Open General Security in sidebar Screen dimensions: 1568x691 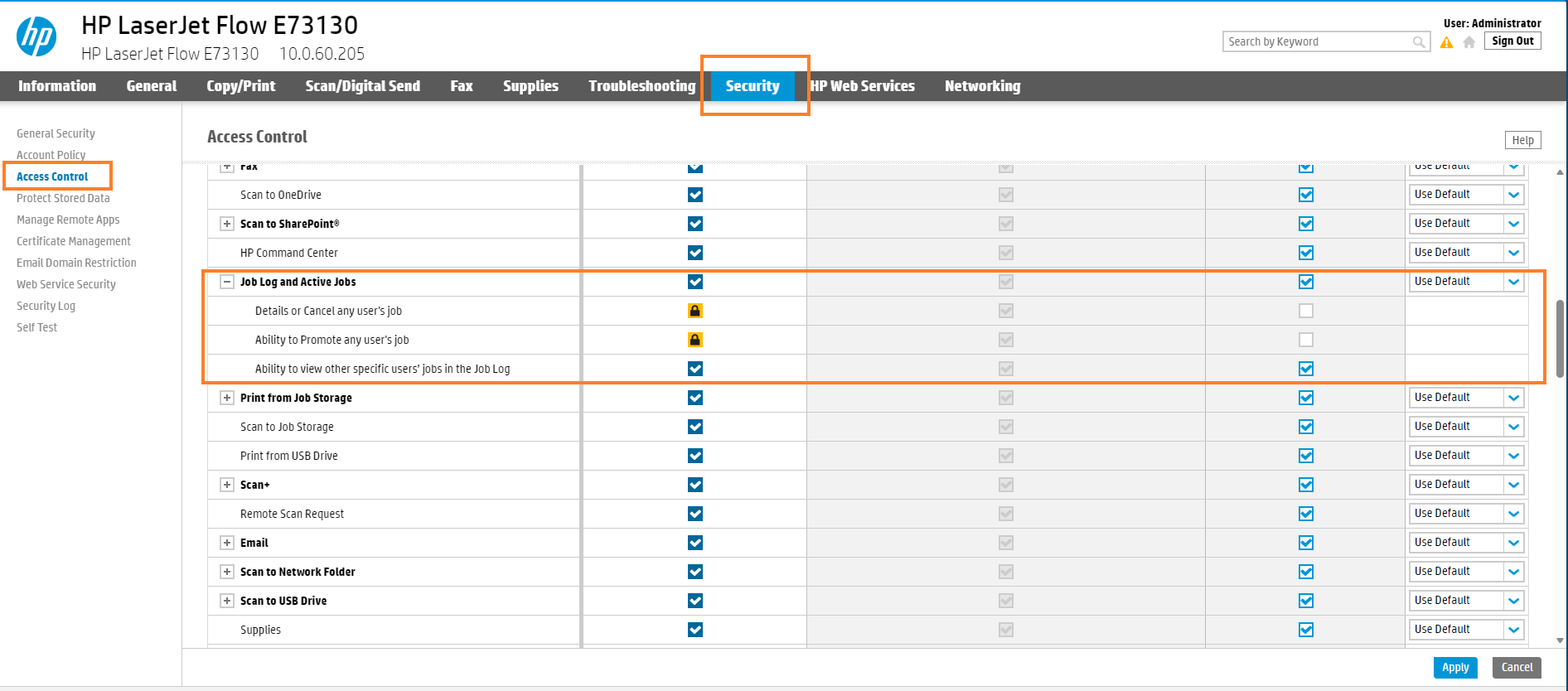[56, 133]
